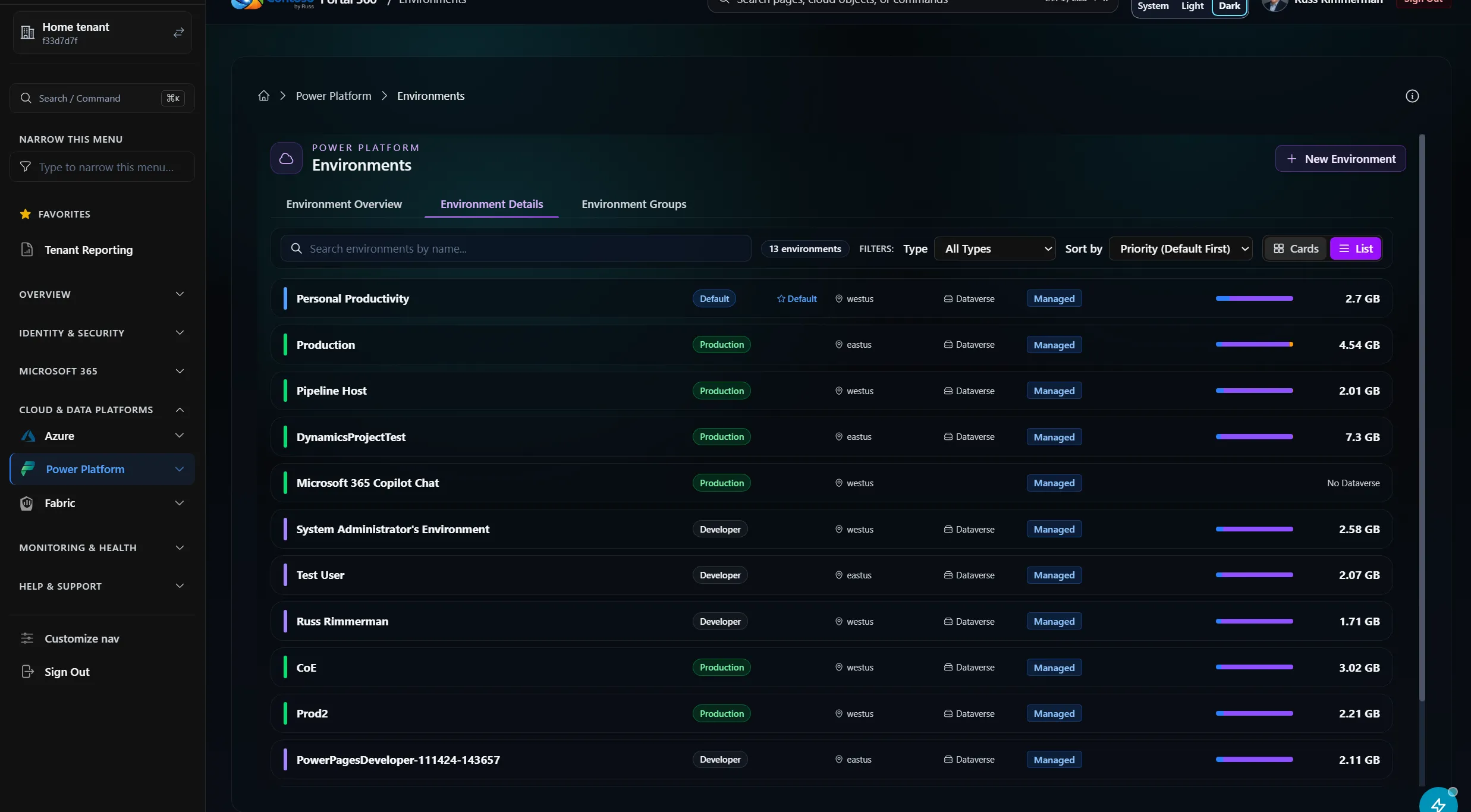1471x812 pixels.
Task: Select the Dark theme option
Action: coord(1229,6)
